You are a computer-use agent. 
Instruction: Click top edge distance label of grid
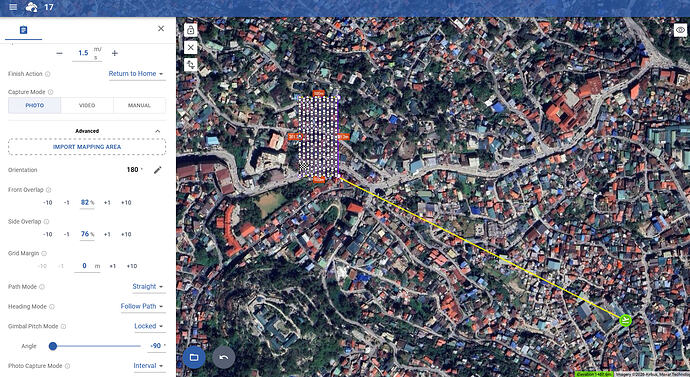tap(319, 93)
